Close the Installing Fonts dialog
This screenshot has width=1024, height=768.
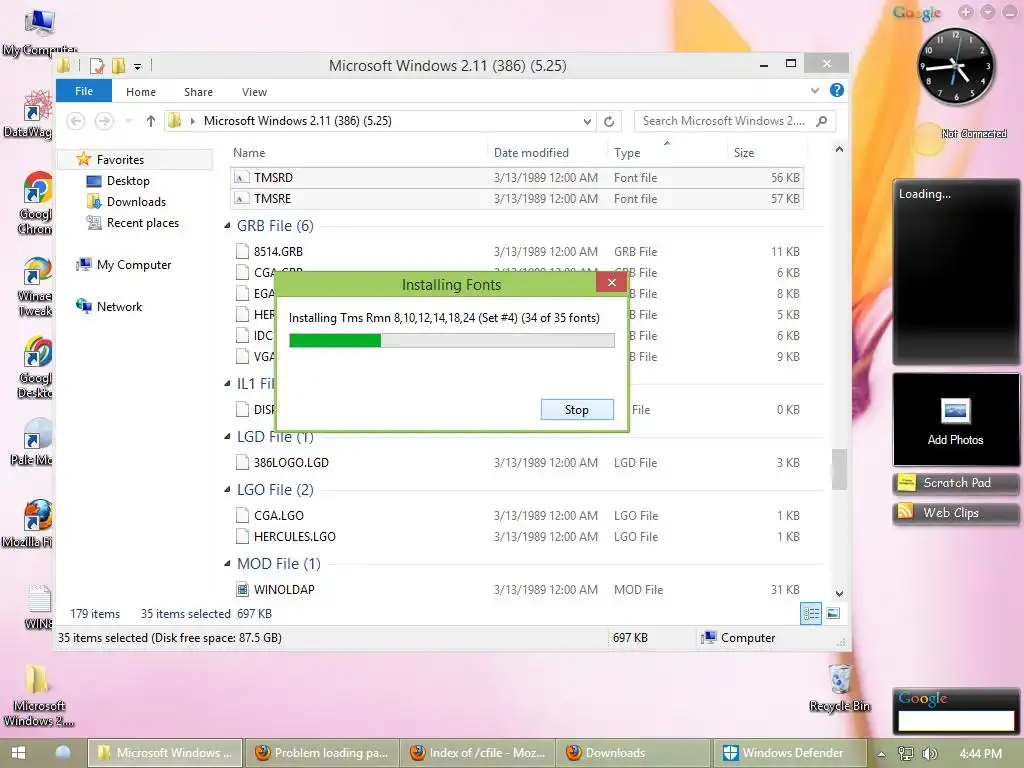[x=611, y=282]
